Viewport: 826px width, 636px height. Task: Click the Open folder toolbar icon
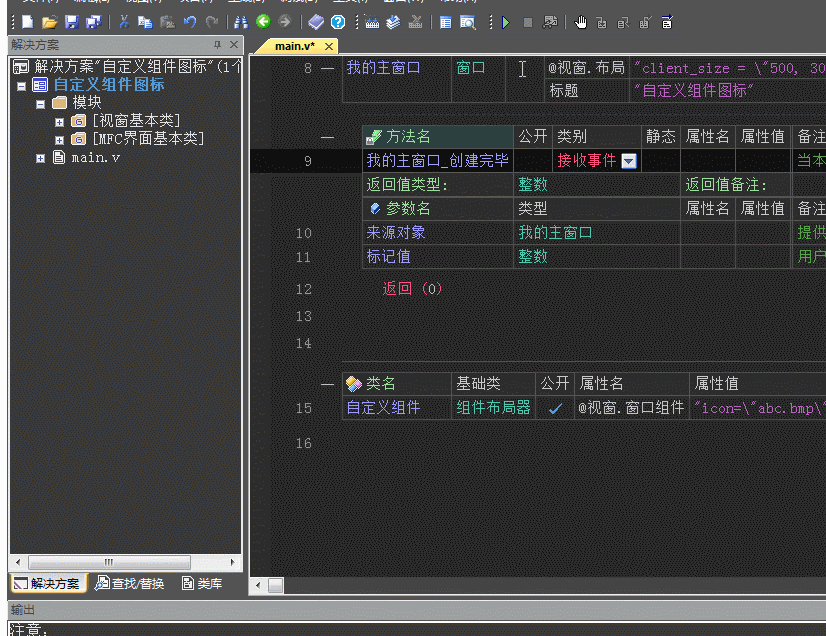click(50, 22)
